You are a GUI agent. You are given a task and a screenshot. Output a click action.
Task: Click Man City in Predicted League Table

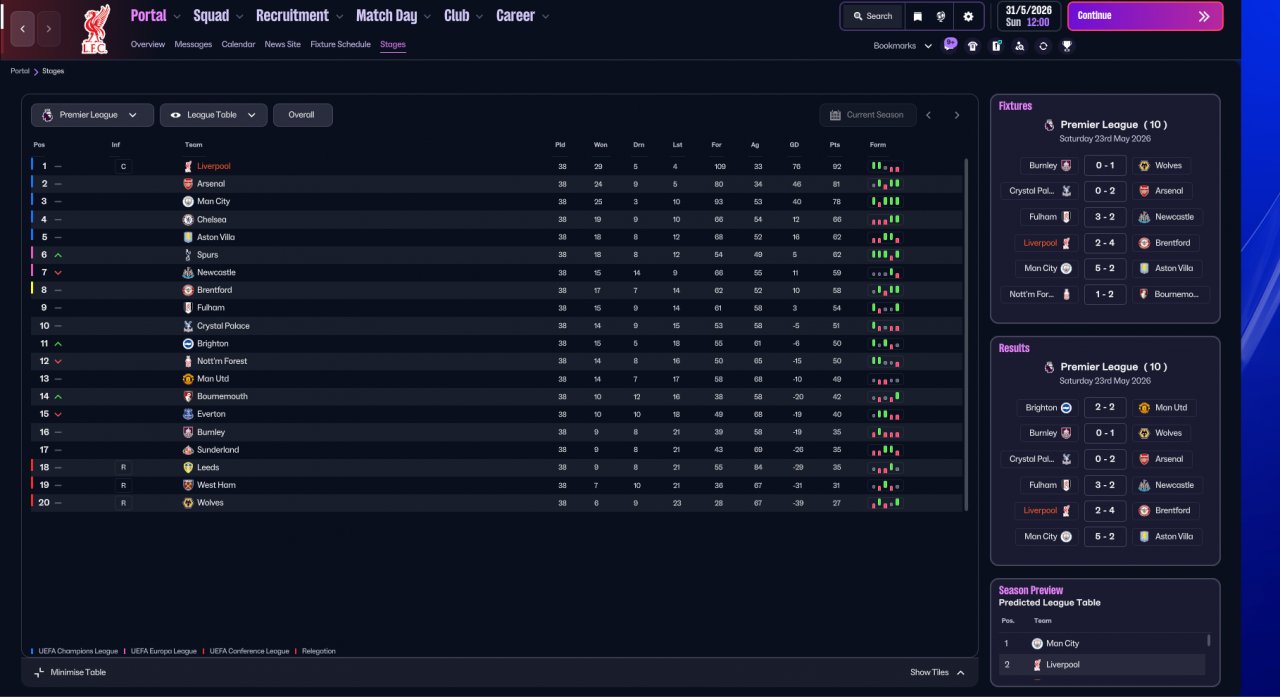(x=1062, y=644)
